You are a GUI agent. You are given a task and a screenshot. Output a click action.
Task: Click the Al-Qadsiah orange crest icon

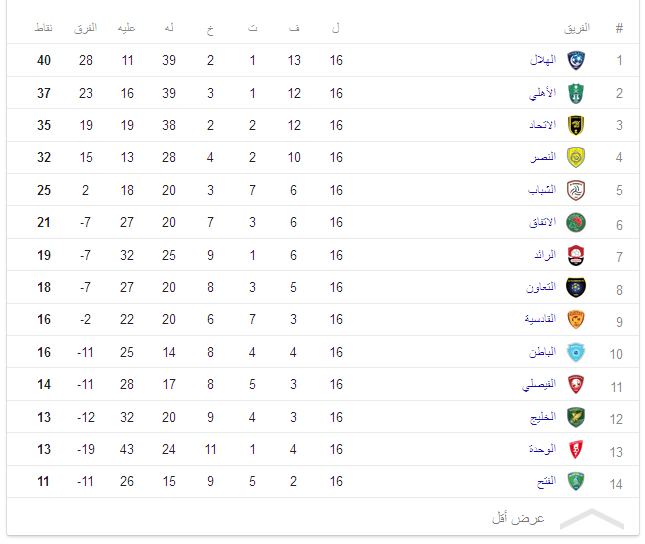click(x=576, y=319)
